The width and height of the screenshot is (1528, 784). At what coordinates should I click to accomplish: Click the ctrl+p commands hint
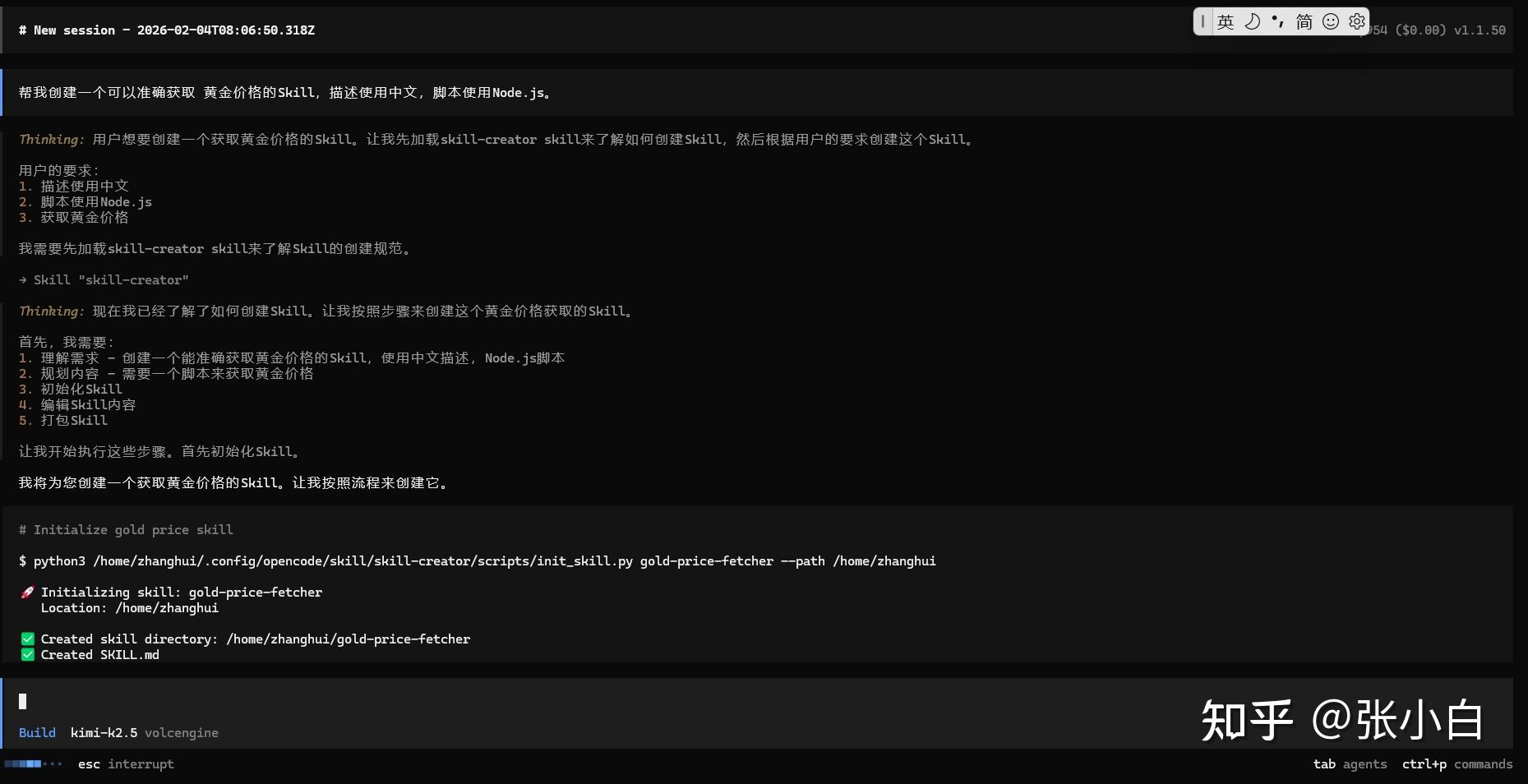[x=1457, y=764]
